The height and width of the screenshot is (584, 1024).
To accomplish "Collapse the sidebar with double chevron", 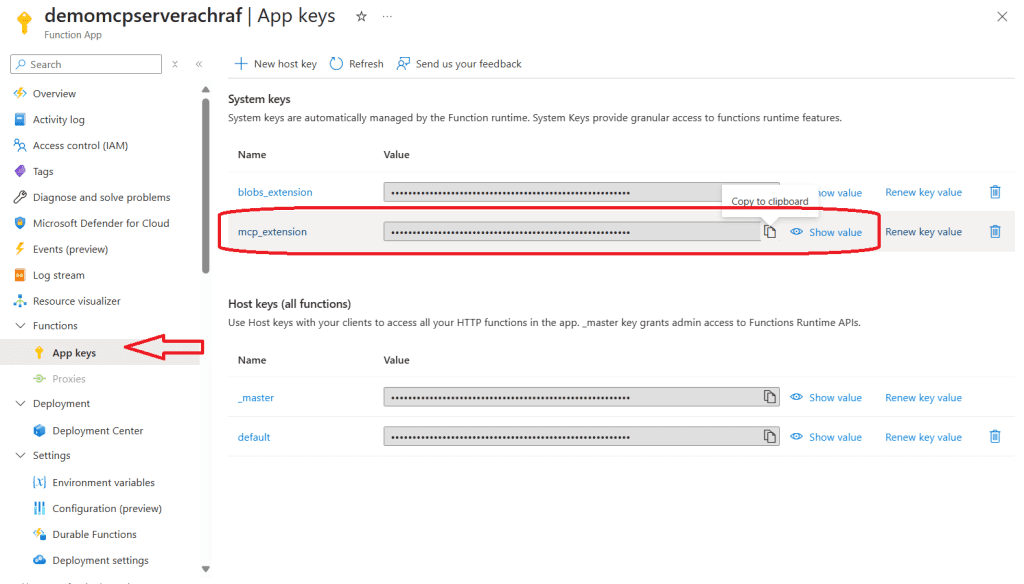I will (199, 64).
